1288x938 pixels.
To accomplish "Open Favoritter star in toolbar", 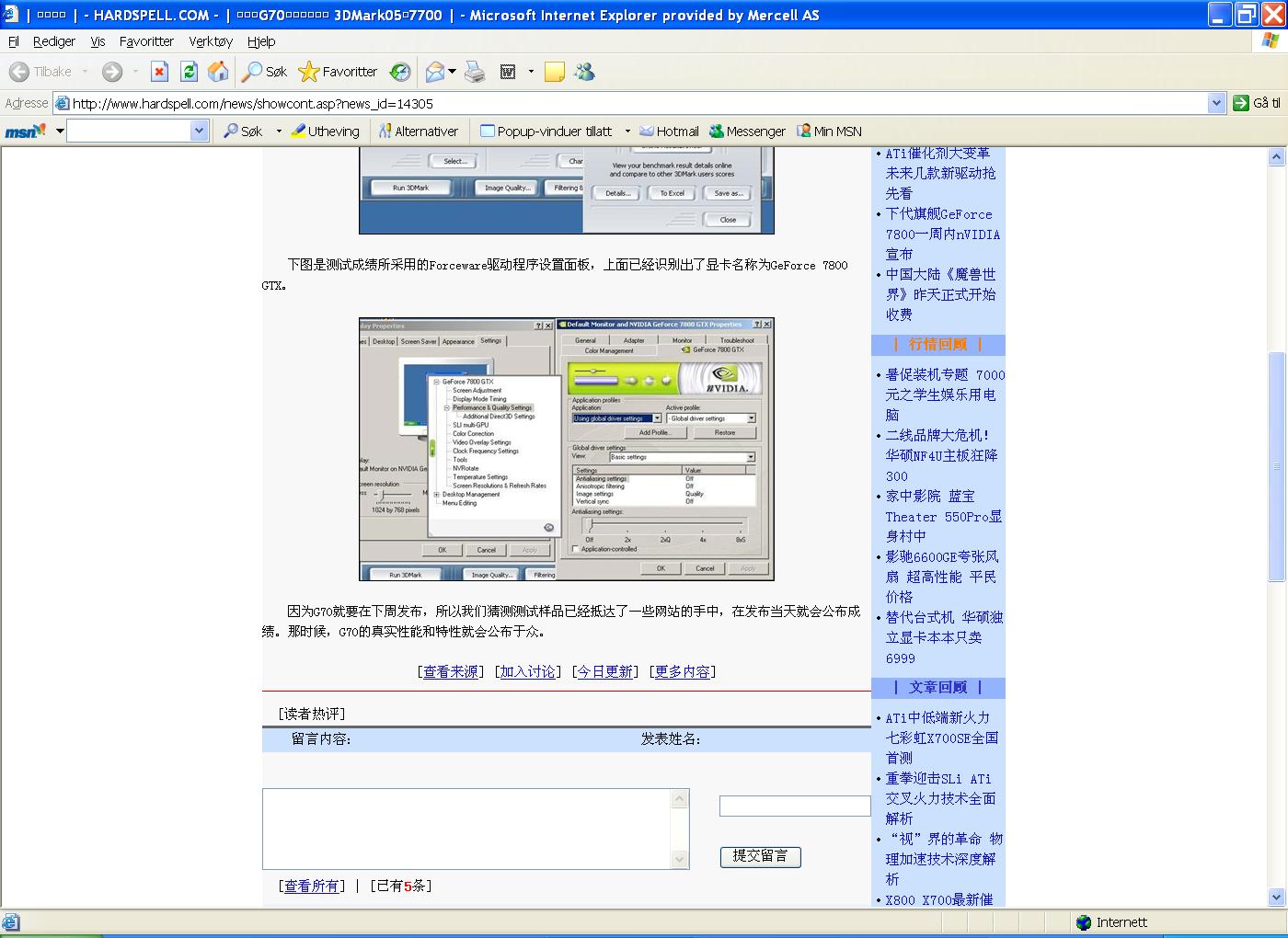I will click(x=338, y=72).
